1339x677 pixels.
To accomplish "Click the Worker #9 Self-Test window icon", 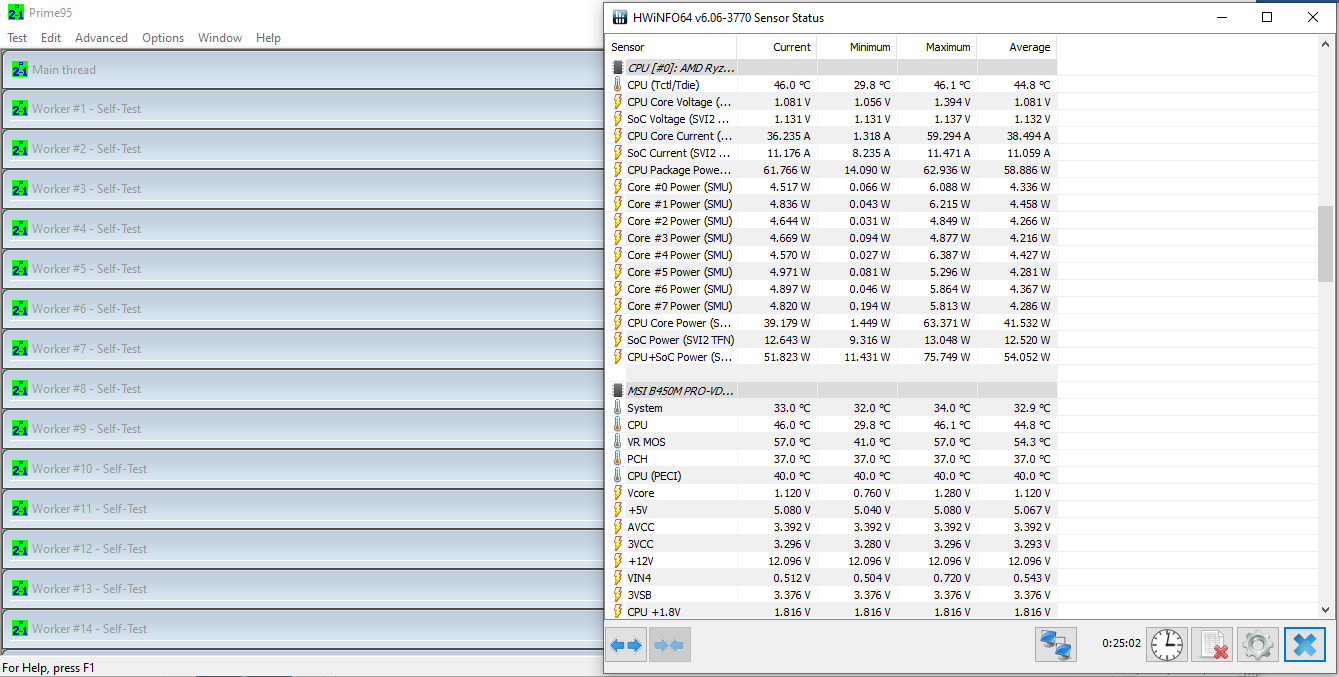I will 20,429.
